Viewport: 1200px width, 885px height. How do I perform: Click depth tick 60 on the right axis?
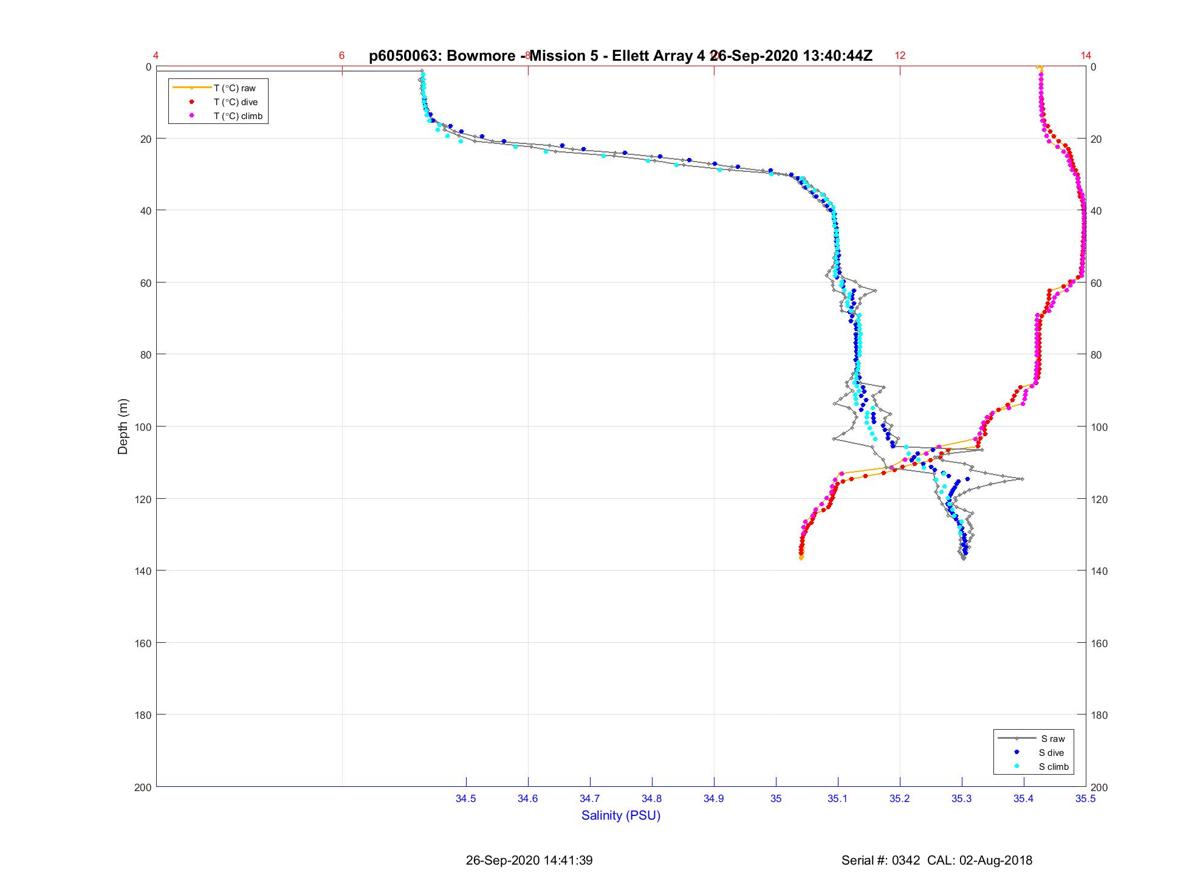[x=1097, y=283]
